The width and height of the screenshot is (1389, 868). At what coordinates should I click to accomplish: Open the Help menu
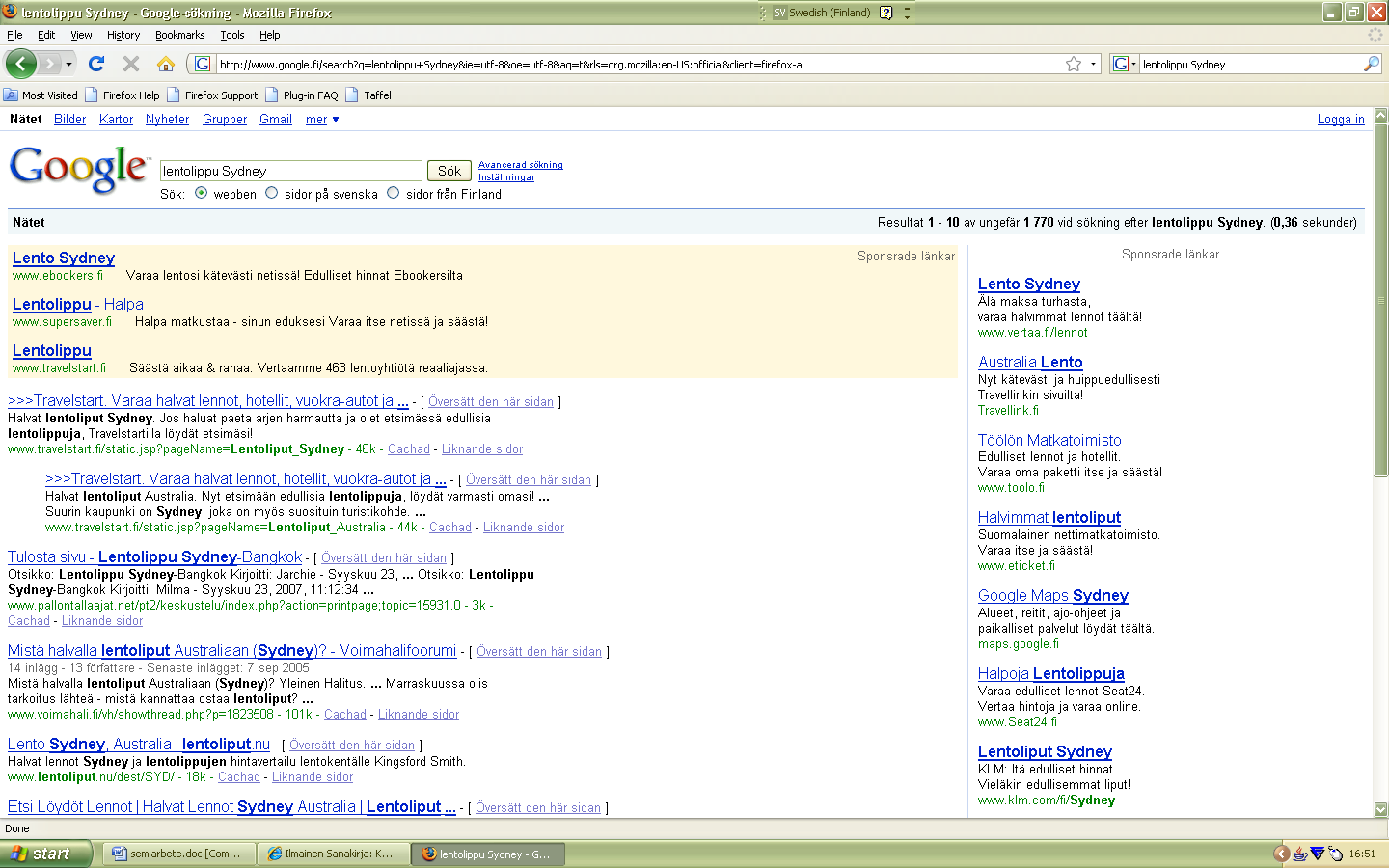click(x=270, y=35)
